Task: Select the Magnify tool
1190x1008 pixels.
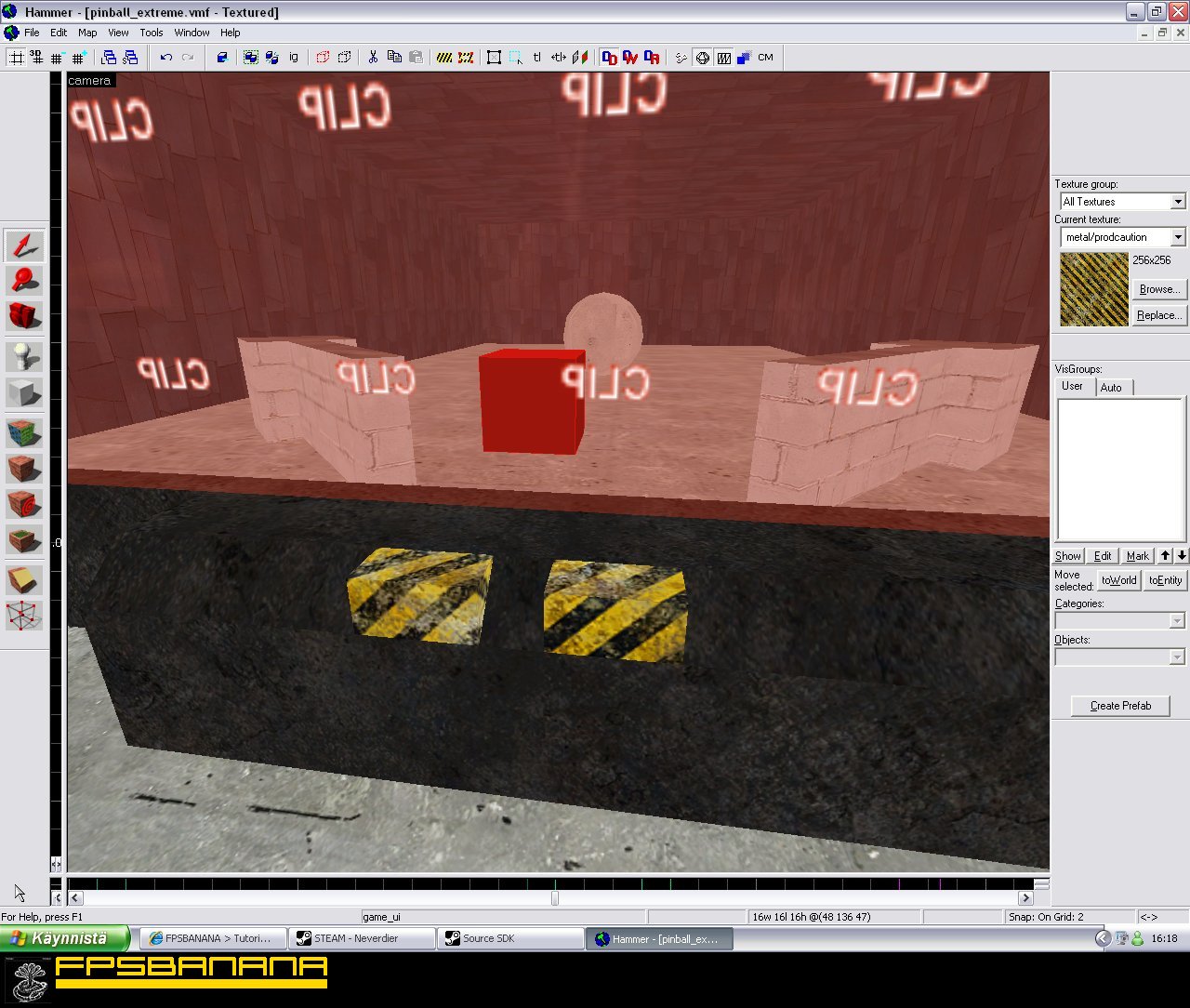Action: [x=24, y=281]
